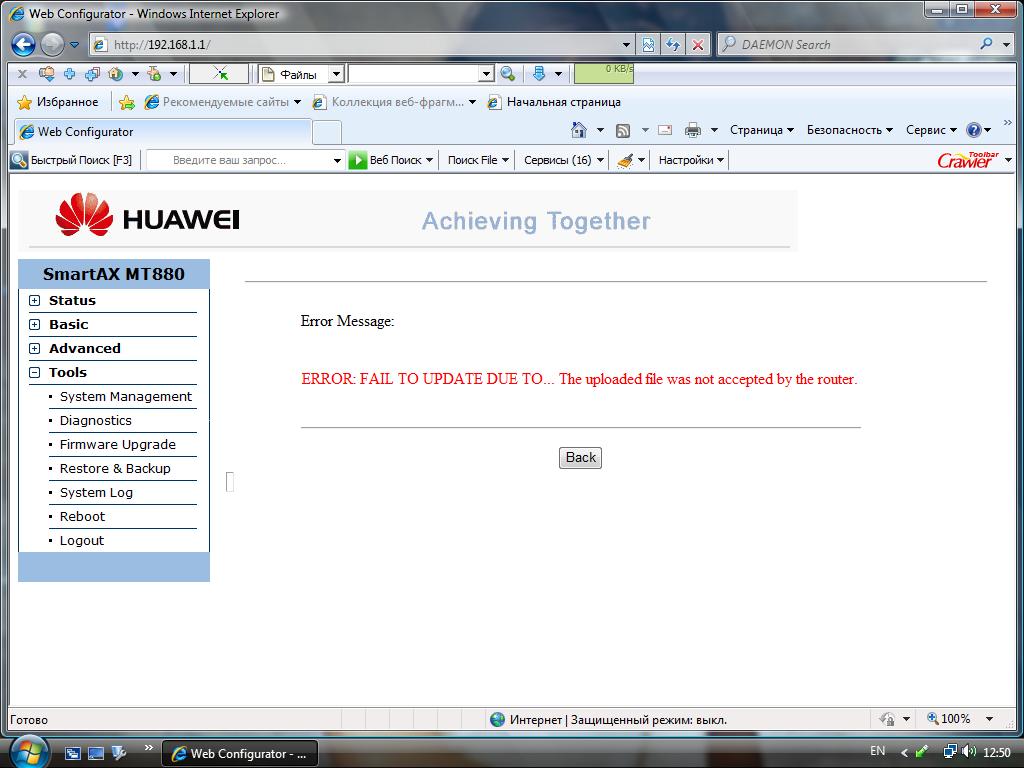Click the Back button under error

pyautogui.click(x=580, y=457)
